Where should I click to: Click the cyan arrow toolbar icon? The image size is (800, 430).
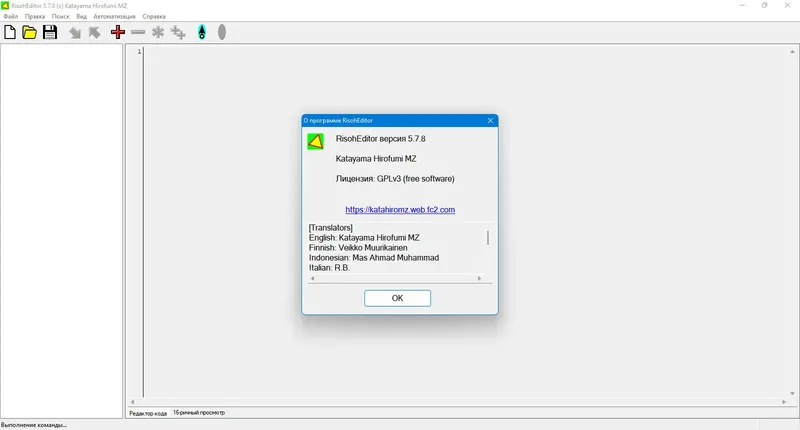[202, 32]
